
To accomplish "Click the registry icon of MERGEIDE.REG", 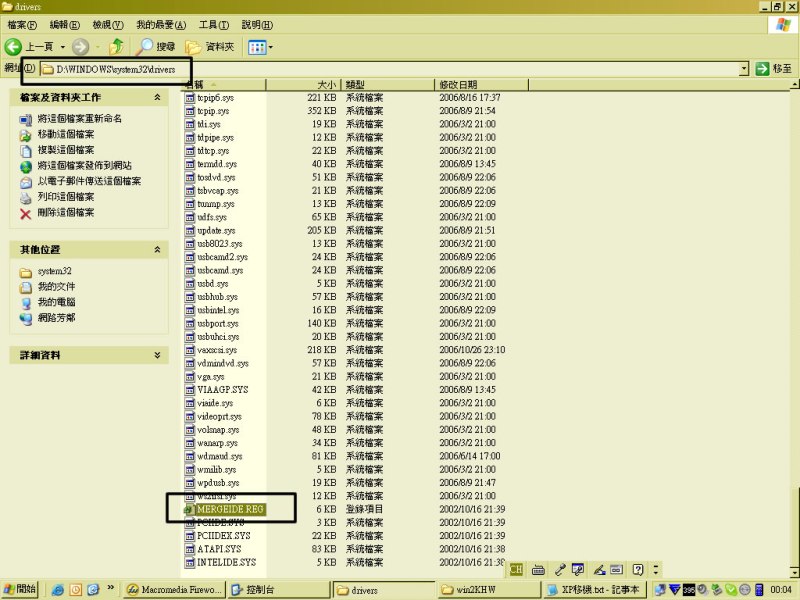I will click(189, 509).
